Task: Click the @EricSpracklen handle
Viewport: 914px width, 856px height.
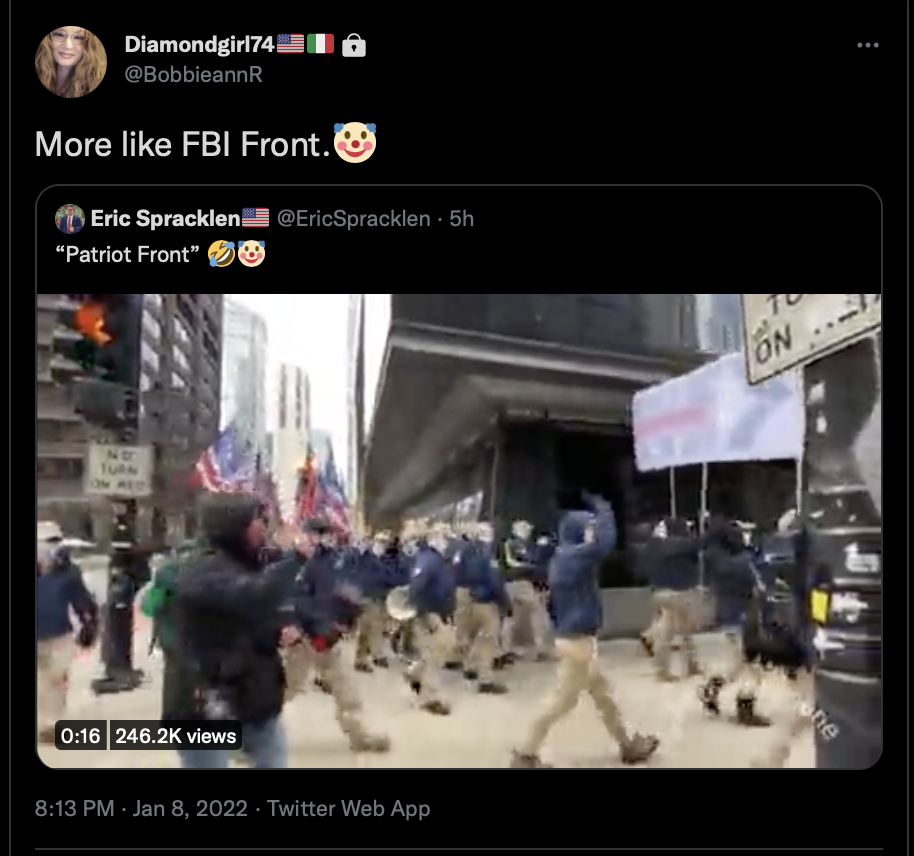Action: point(353,219)
